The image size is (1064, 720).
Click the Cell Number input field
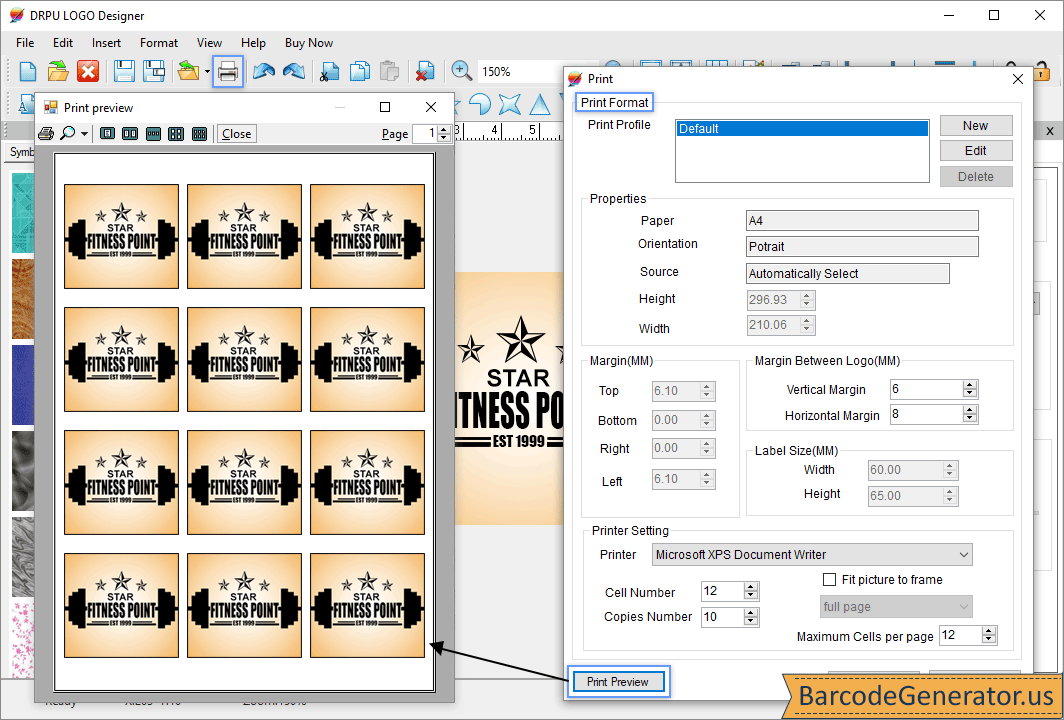[723, 591]
